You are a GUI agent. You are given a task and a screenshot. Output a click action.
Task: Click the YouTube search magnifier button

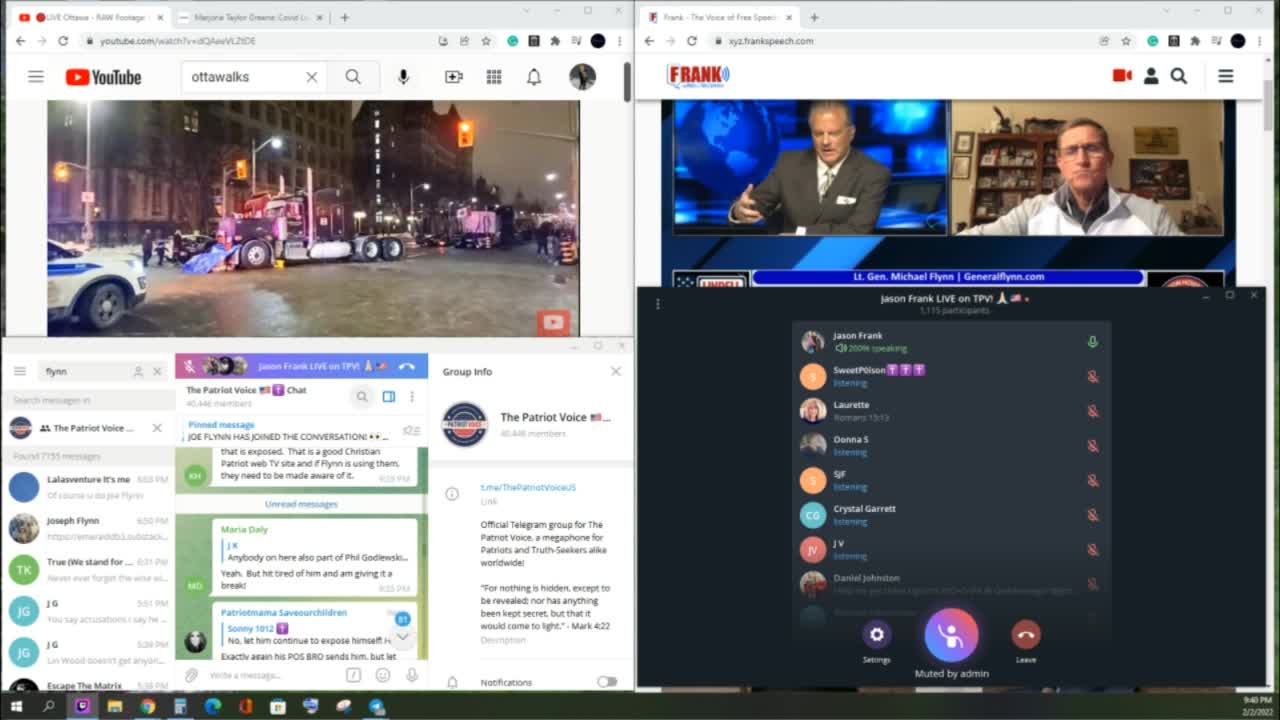point(353,77)
